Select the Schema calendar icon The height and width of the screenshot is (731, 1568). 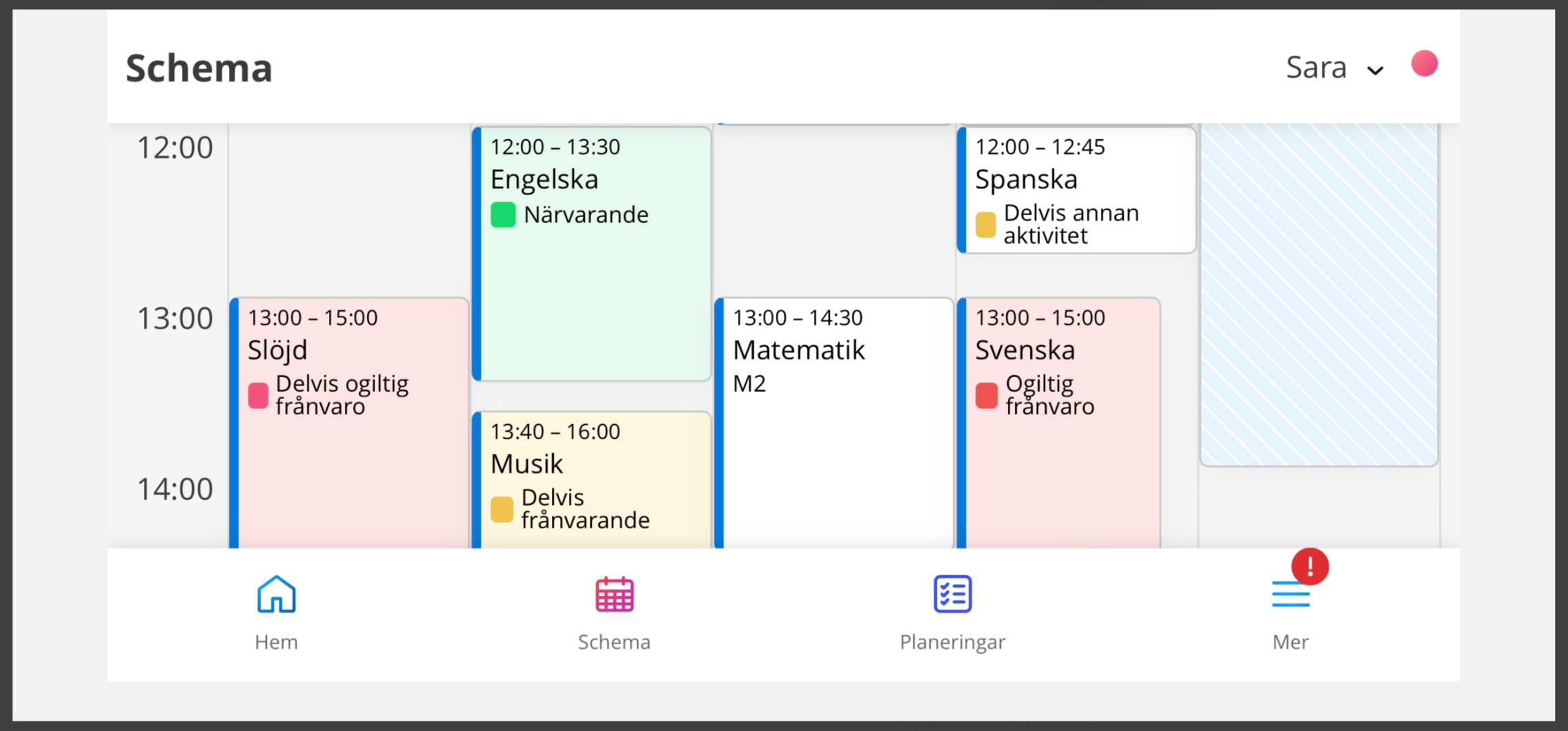[x=614, y=594]
